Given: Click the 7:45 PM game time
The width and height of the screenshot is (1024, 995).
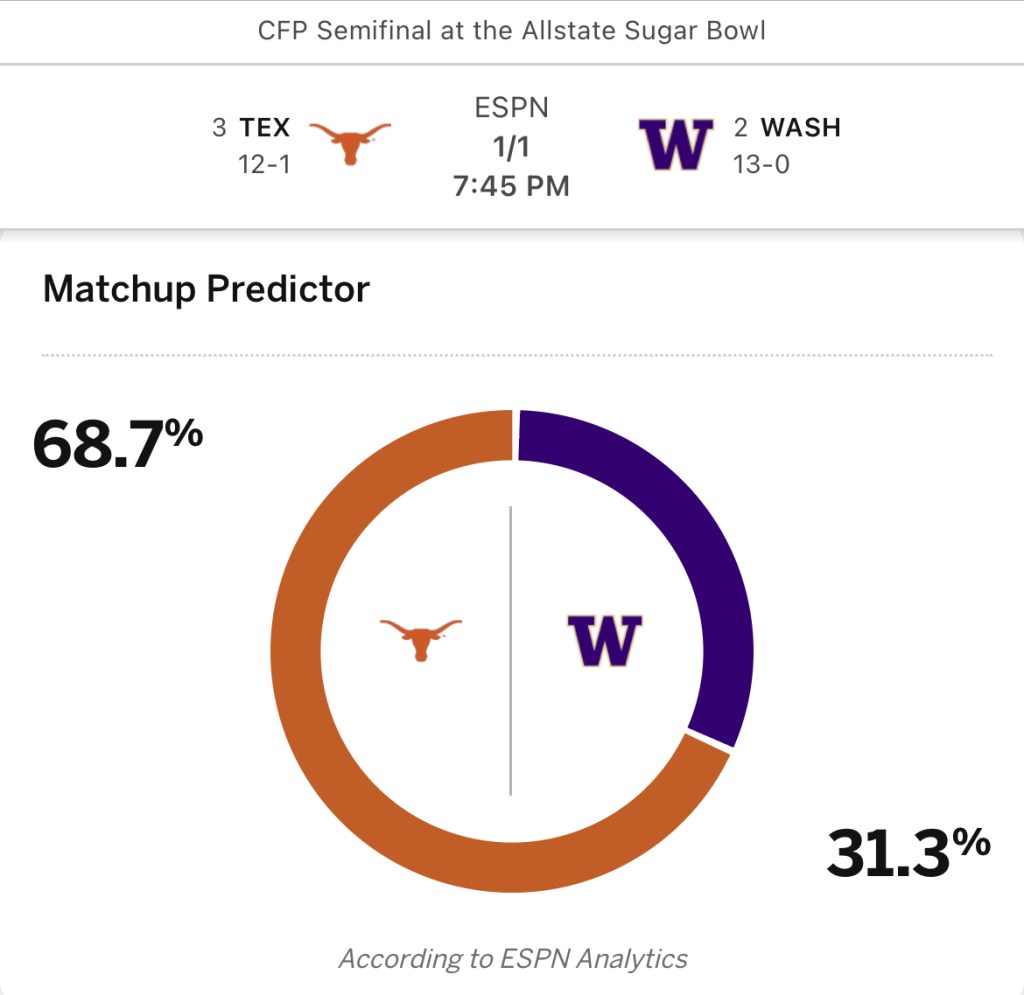Looking at the screenshot, I should point(512,185).
